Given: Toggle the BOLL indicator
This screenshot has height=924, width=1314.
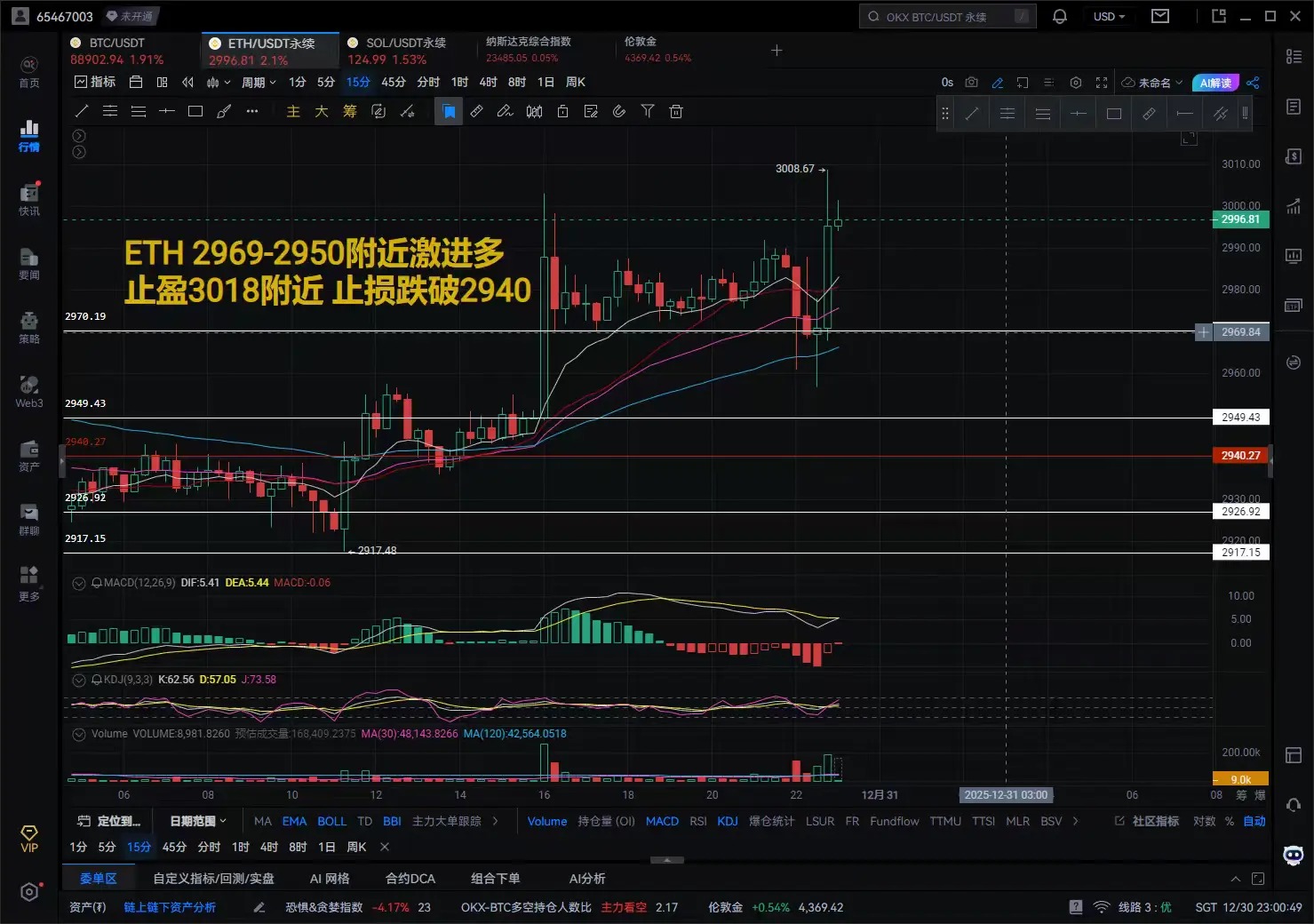Looking at the screenshot, I should click(x=332, y=821).
